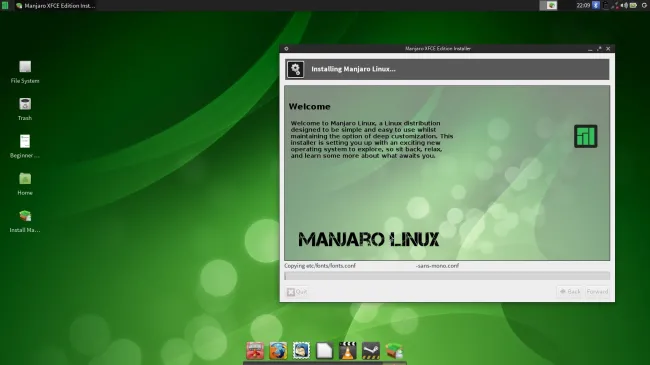Maximize the installer window
This screenshot has height=365, width=650.
[x=599, y=49]
